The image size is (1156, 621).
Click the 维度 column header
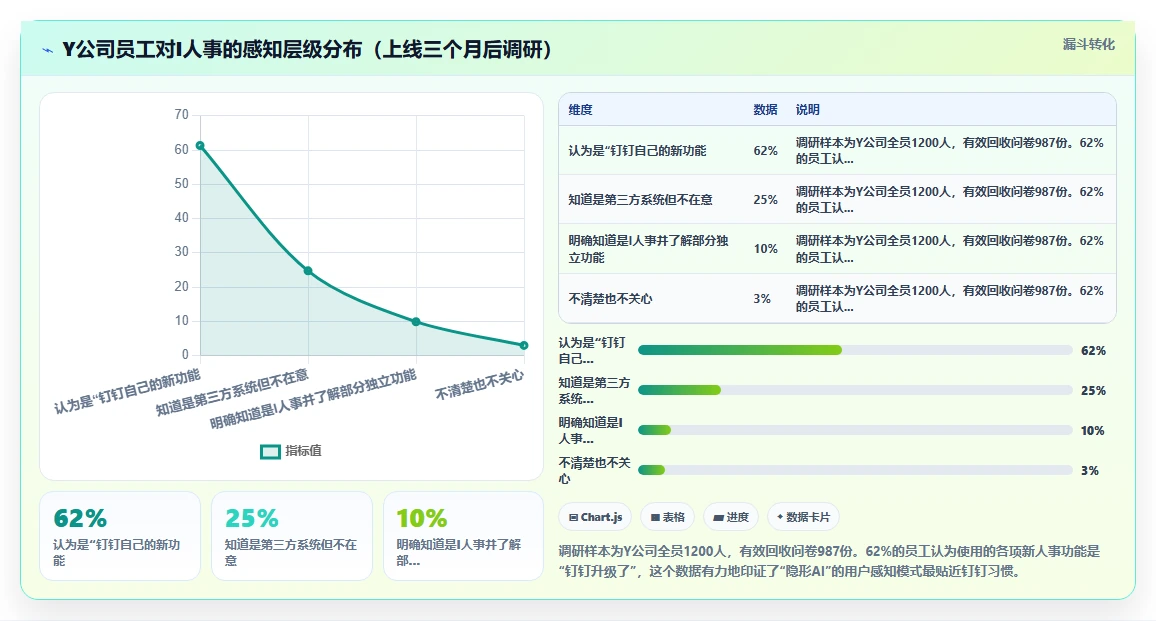(x=580, y=110)
